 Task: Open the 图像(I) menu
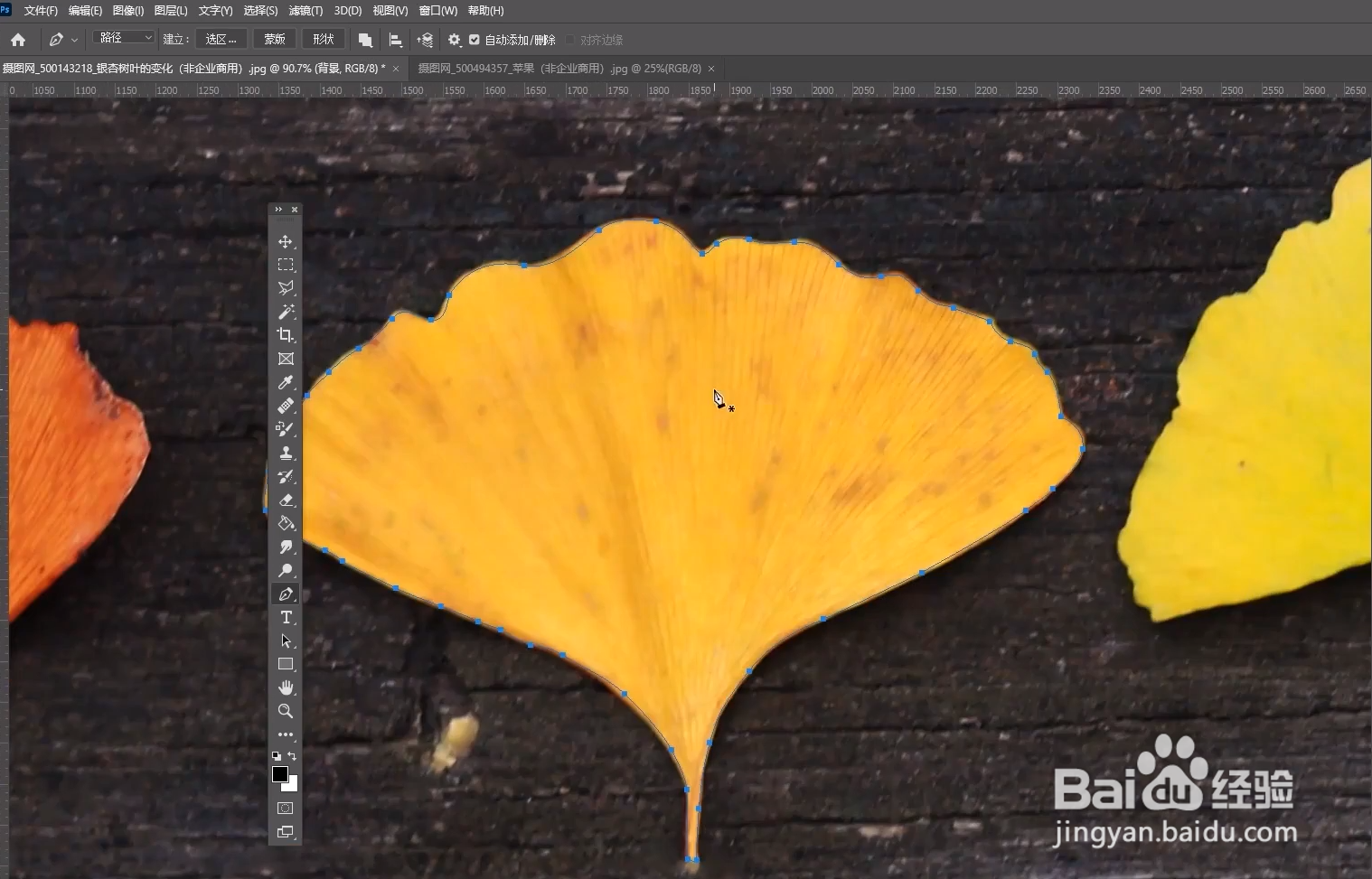[x=128, y=11]
